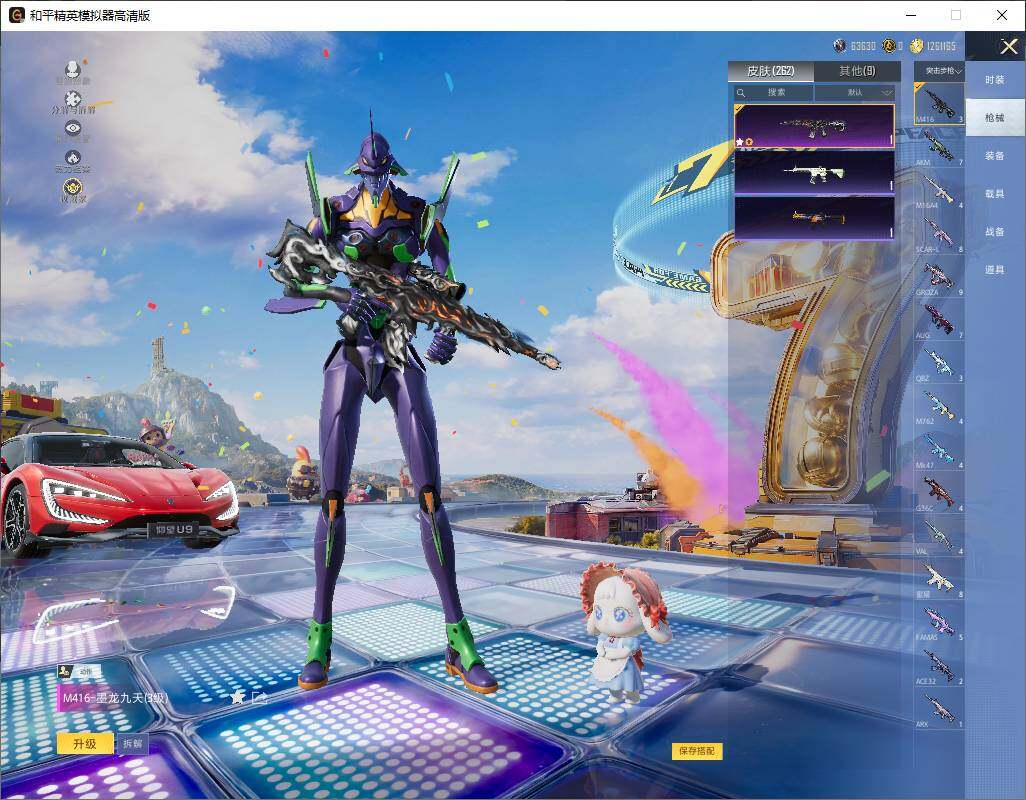Favorite the M416 skin via the star
The width and height of the screenshot is (1026, 800).
click(235, 697)
